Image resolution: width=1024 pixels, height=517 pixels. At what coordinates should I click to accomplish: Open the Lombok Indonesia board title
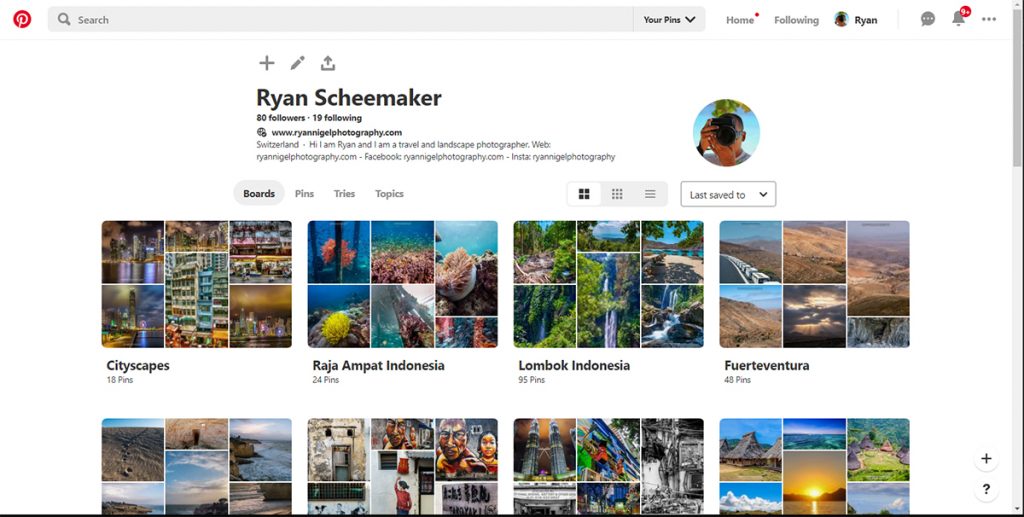coord(574,366)
